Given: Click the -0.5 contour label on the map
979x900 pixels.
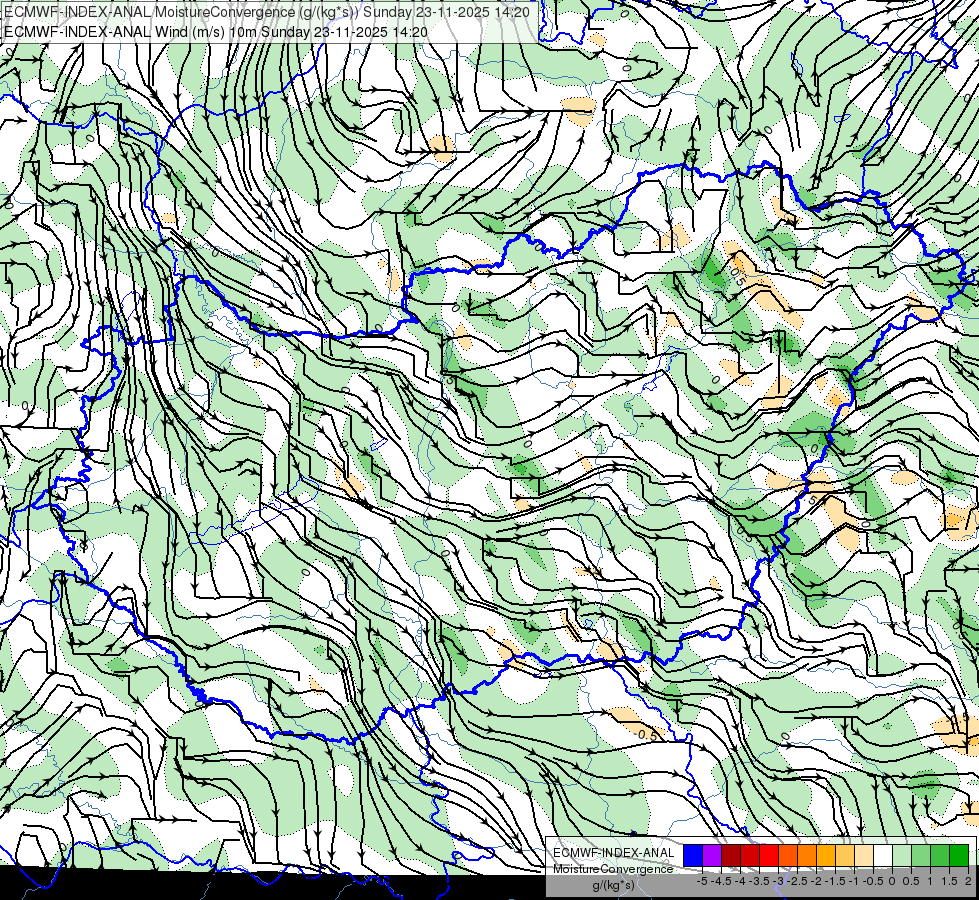Looking at the screenshot, I should [647, 735].
